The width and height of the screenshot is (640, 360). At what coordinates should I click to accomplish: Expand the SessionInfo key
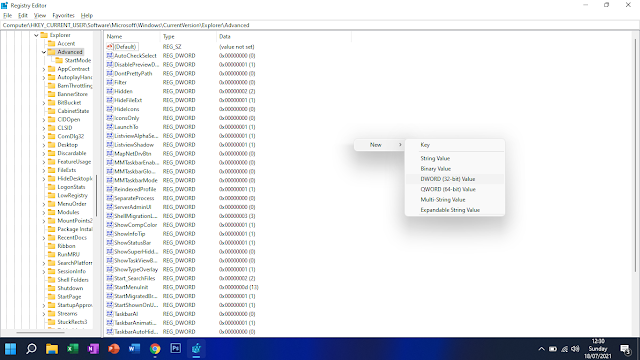click(44, 271)
